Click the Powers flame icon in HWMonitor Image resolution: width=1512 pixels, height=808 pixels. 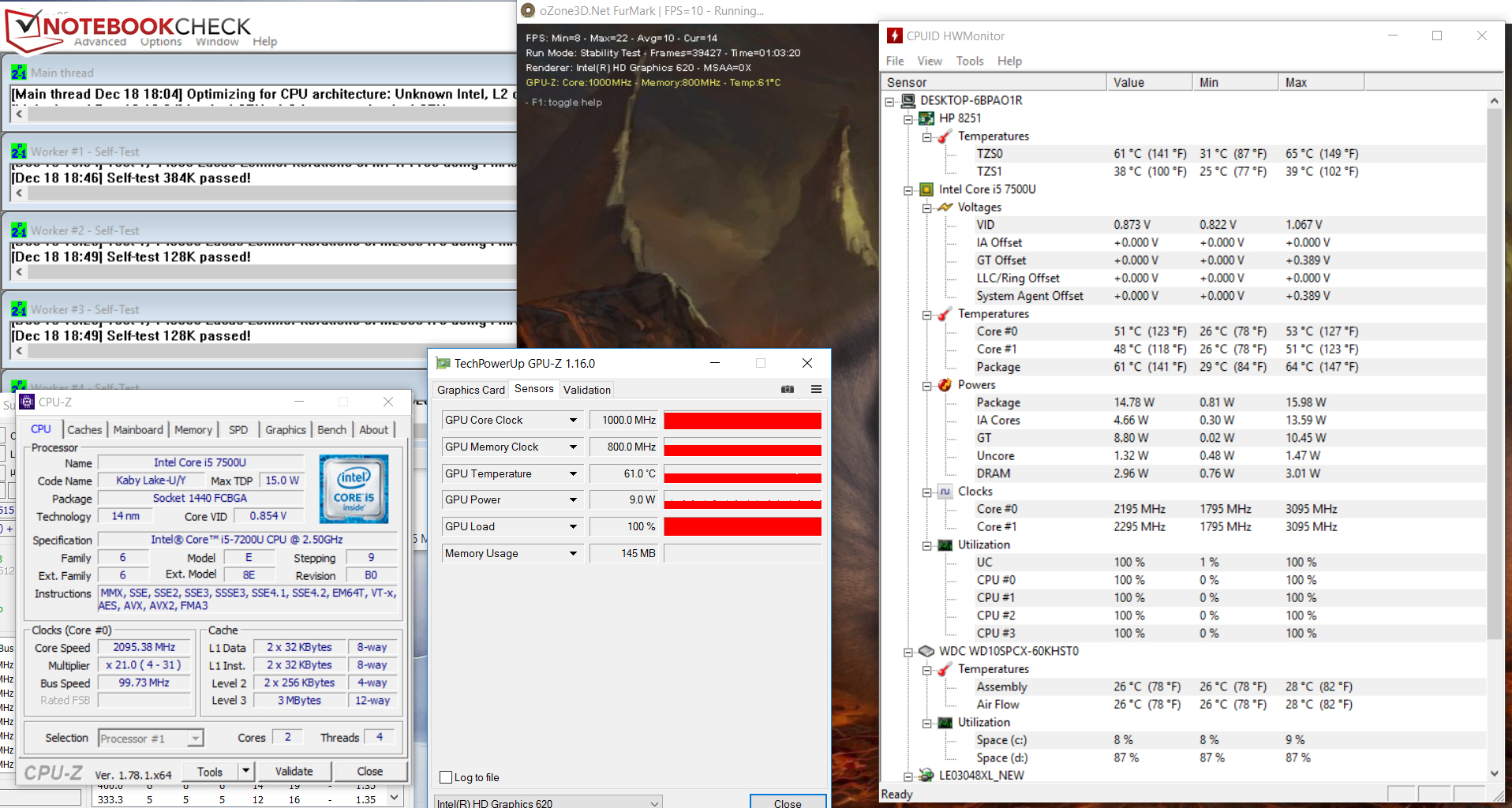[945, 385]
